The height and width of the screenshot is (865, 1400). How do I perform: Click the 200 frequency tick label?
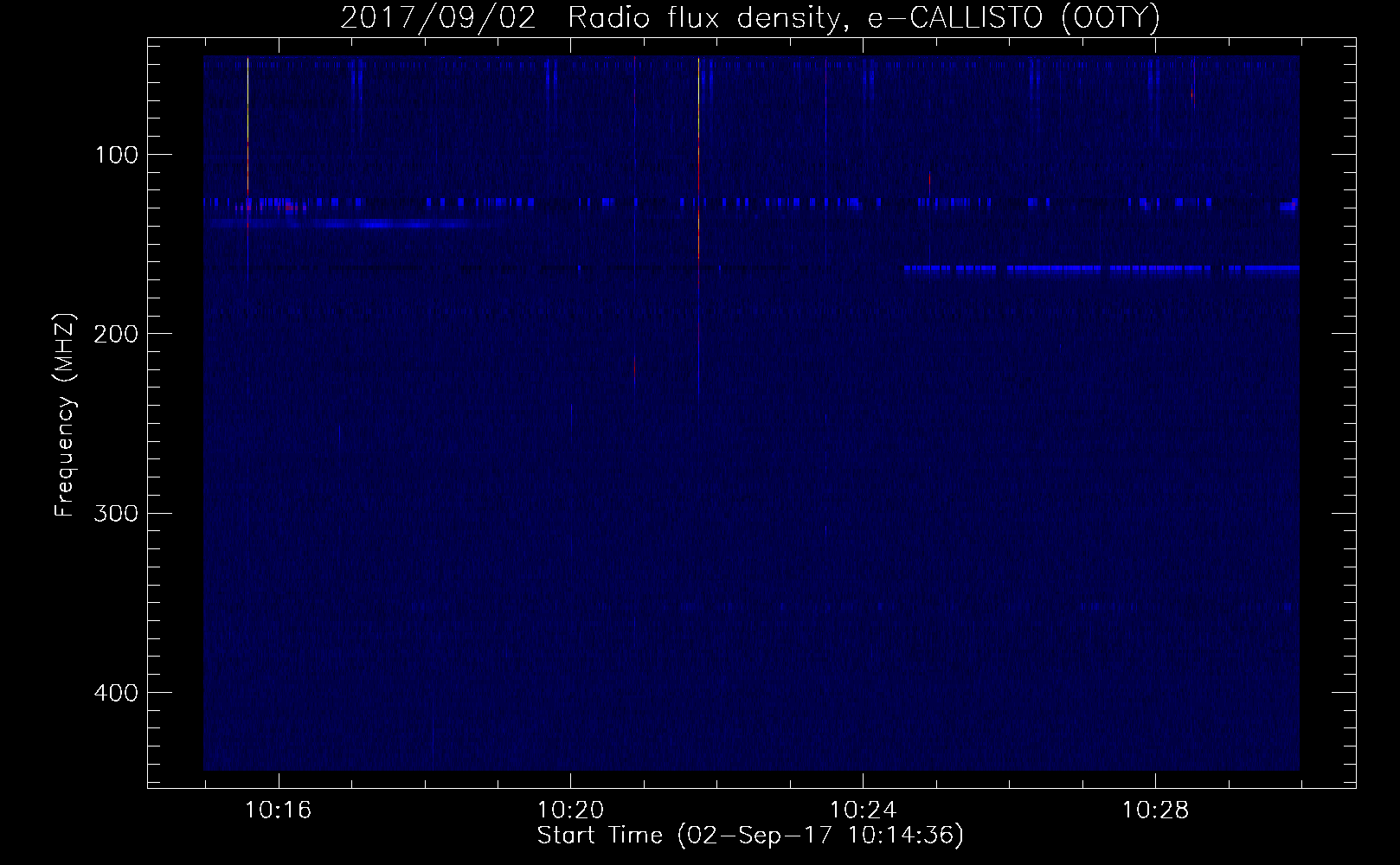[117, 334]
